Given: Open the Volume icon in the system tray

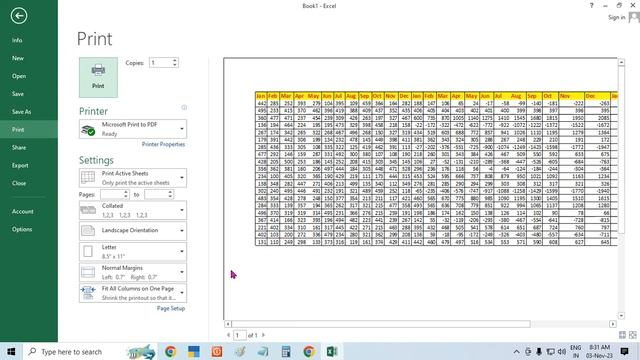Looking at the screenshot, I should pos(562,351).
